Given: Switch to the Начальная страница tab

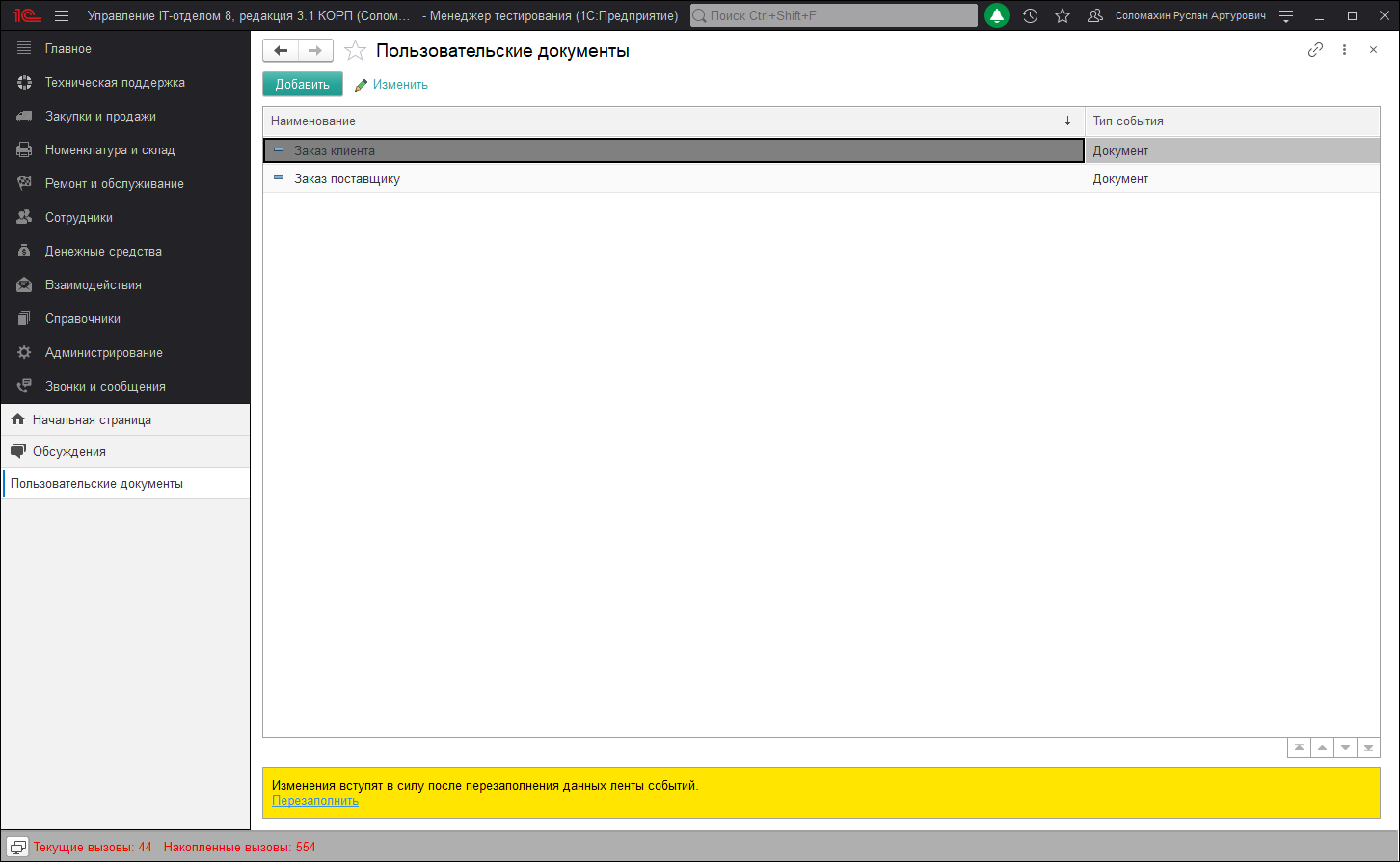Looking at the screenshot, I should coord(92,420).
